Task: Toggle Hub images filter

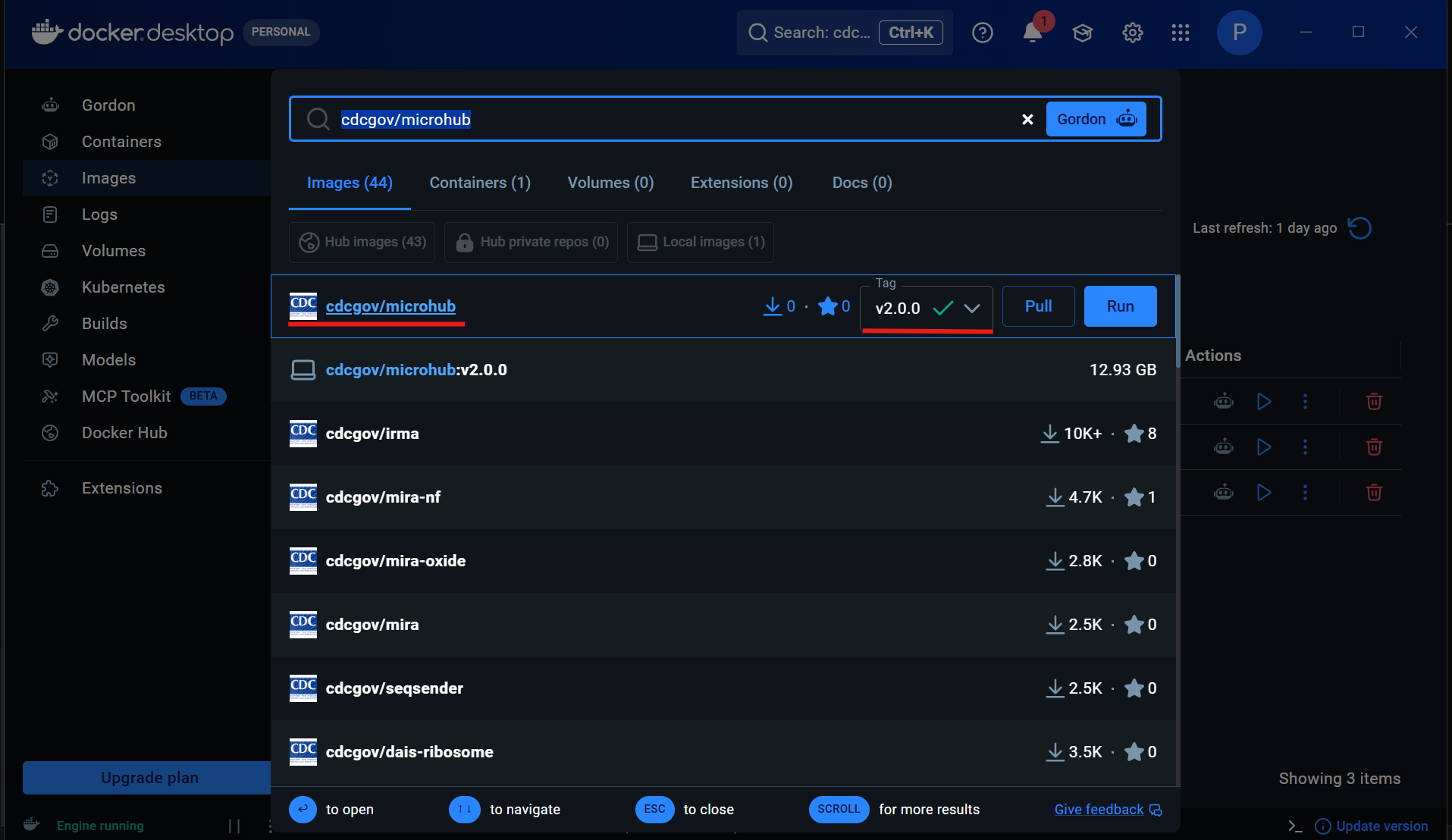Action: [362, 242]
